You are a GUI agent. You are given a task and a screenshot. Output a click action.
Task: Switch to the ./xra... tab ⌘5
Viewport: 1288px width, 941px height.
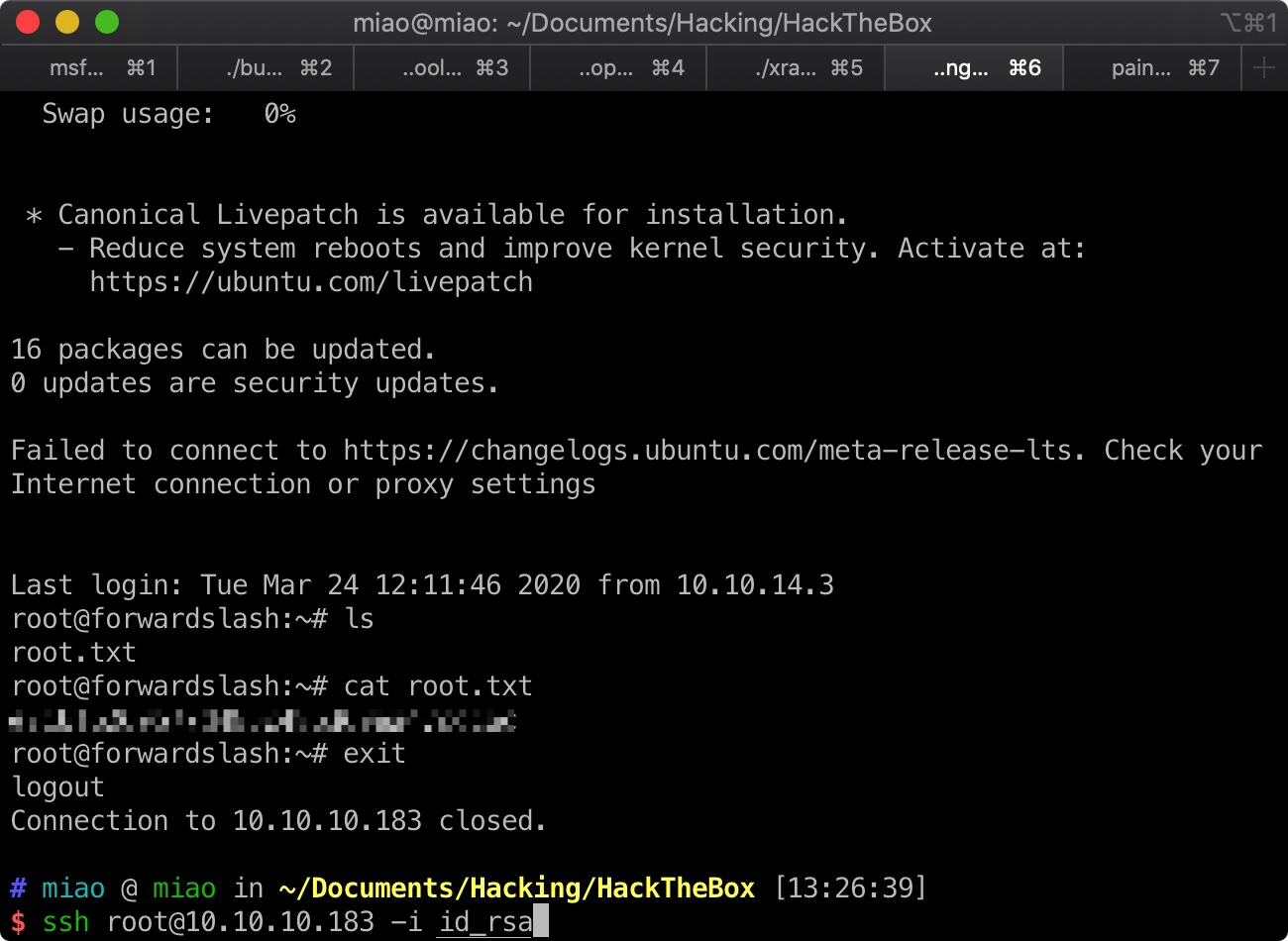pos(795,67)
